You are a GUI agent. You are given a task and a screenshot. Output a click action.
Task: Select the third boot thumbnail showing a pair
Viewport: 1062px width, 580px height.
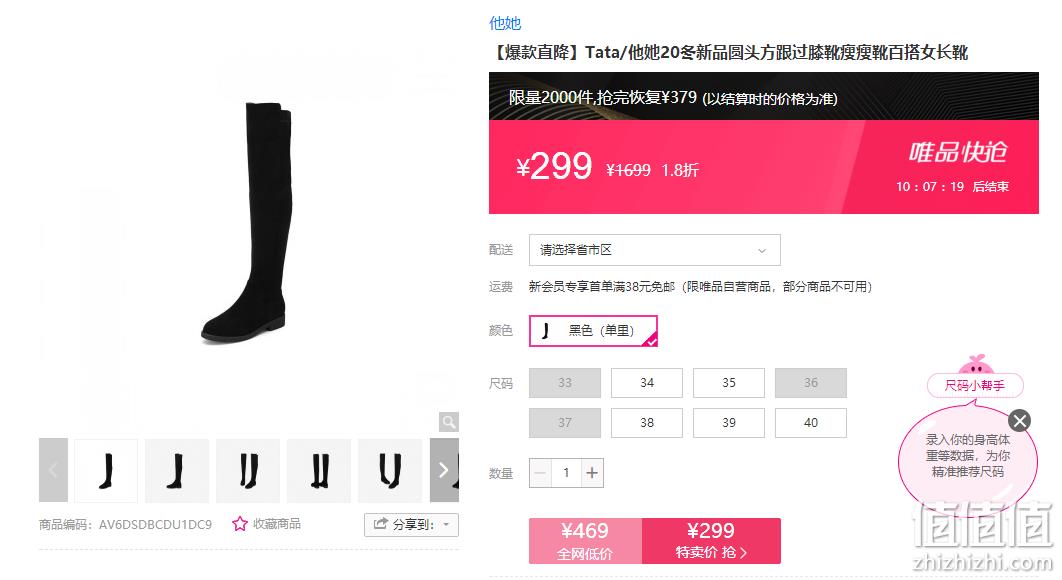point(248,470)
